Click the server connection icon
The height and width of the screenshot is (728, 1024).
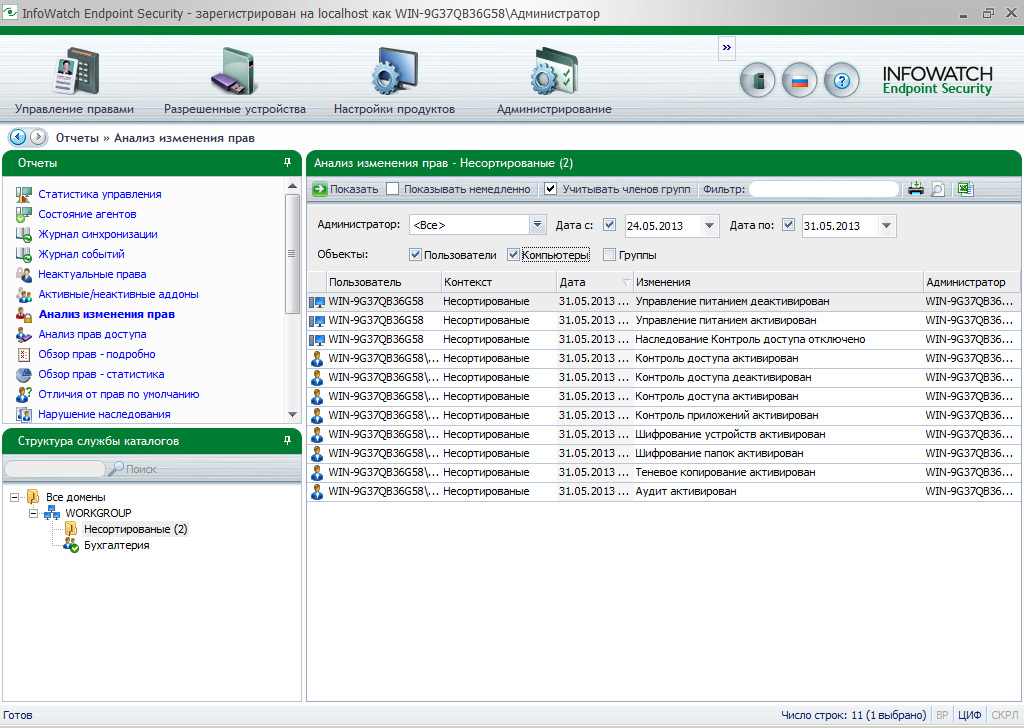click(757, 81)
